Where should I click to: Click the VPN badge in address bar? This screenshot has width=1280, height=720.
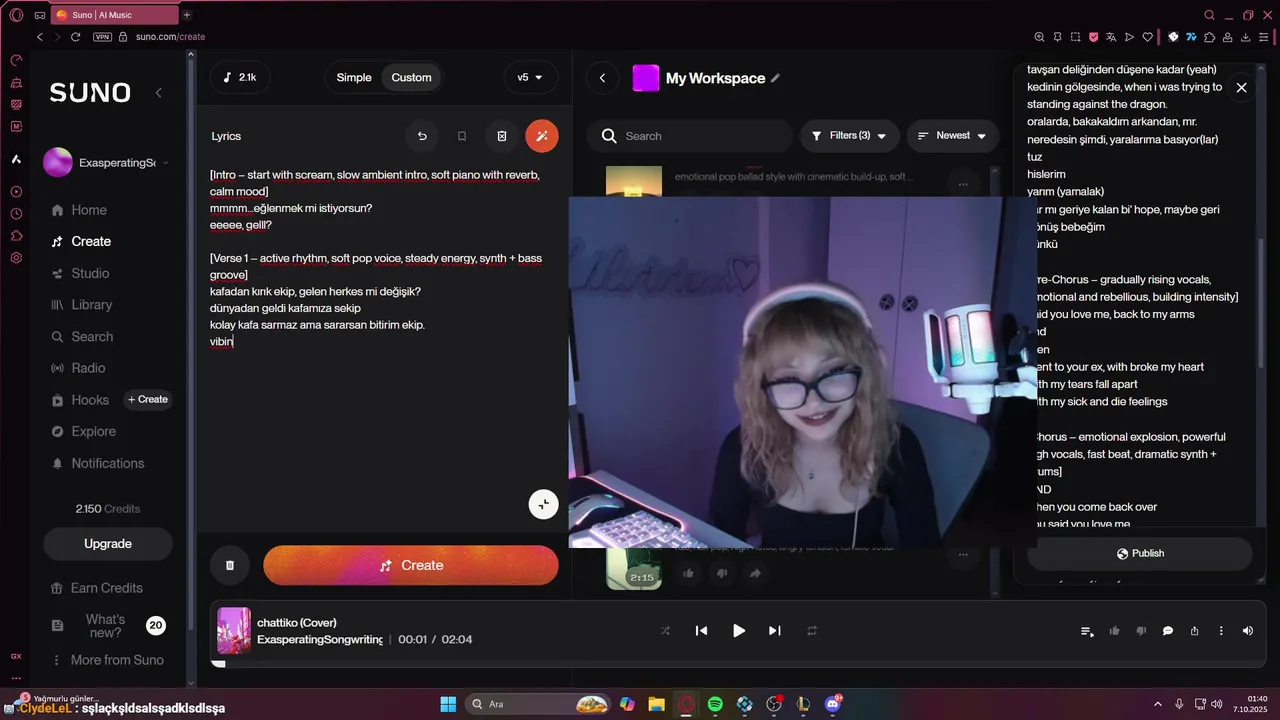coord(102,37)
